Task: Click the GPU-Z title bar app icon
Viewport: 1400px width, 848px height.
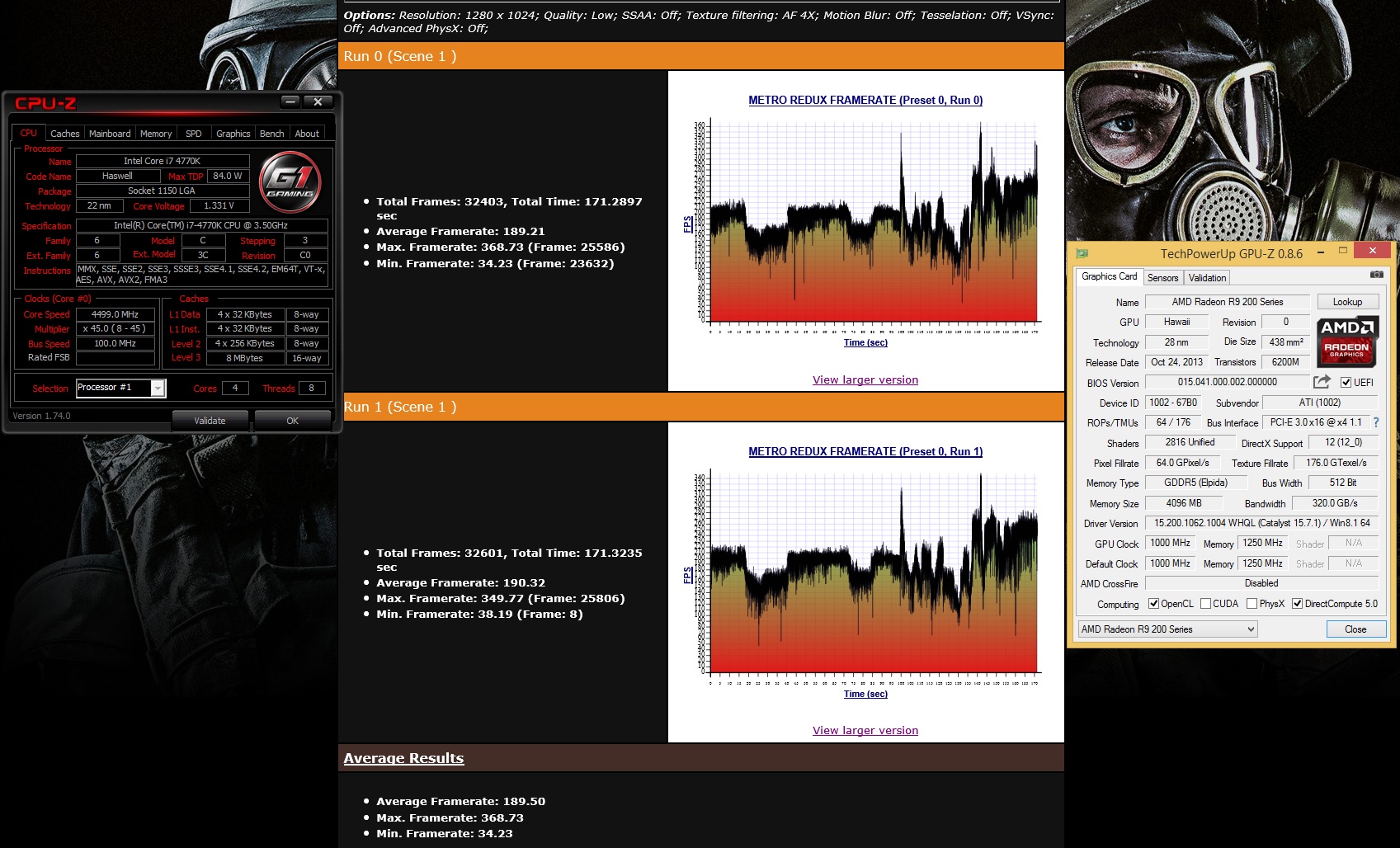Action: click(x=1082, y=253)
